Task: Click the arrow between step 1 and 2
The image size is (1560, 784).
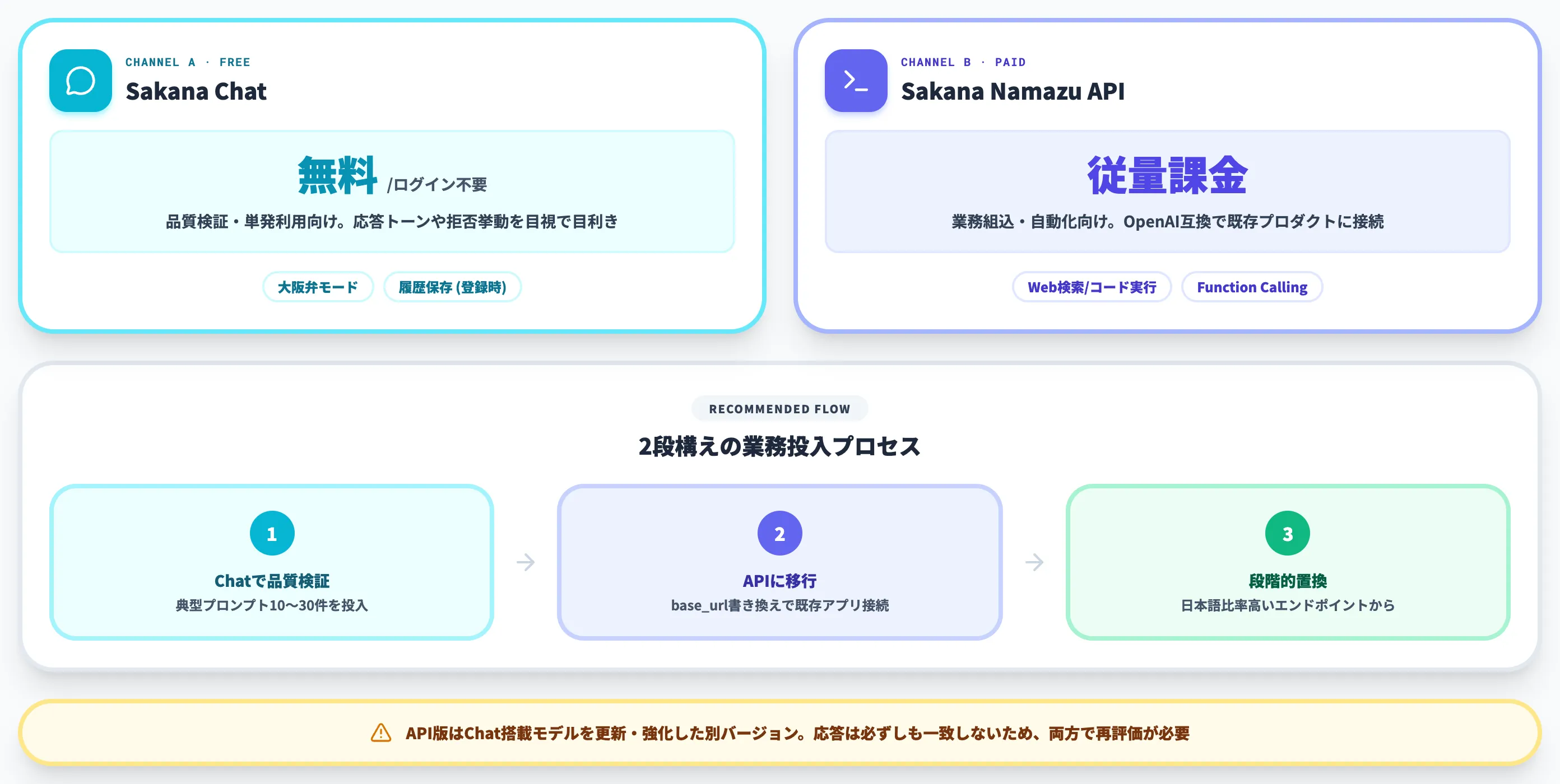Action: click(x=526, y=562)
